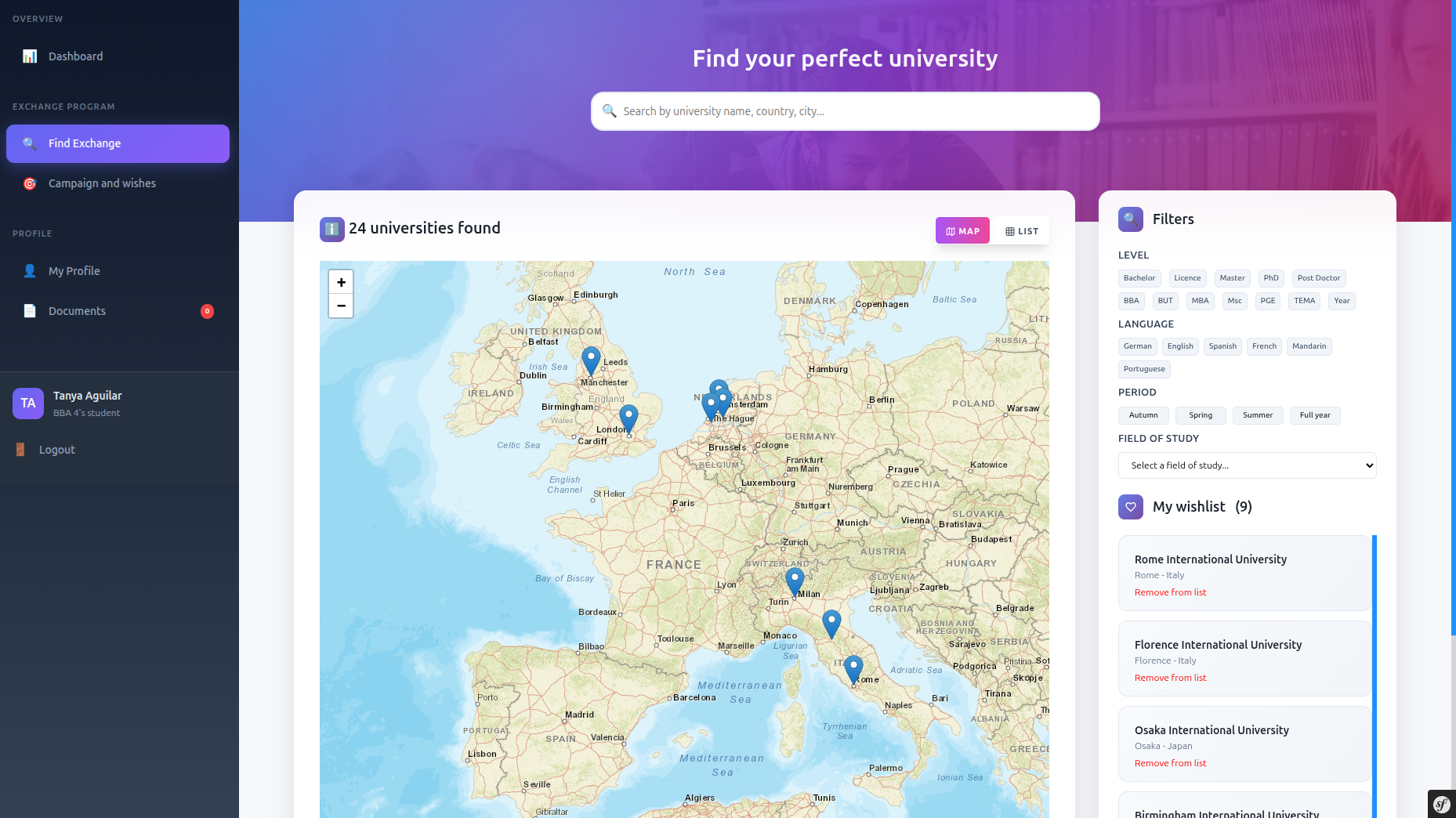Open the field of study dropdown
The width and height of the screenshot is (1456, 818).
tap(1248, 465)
